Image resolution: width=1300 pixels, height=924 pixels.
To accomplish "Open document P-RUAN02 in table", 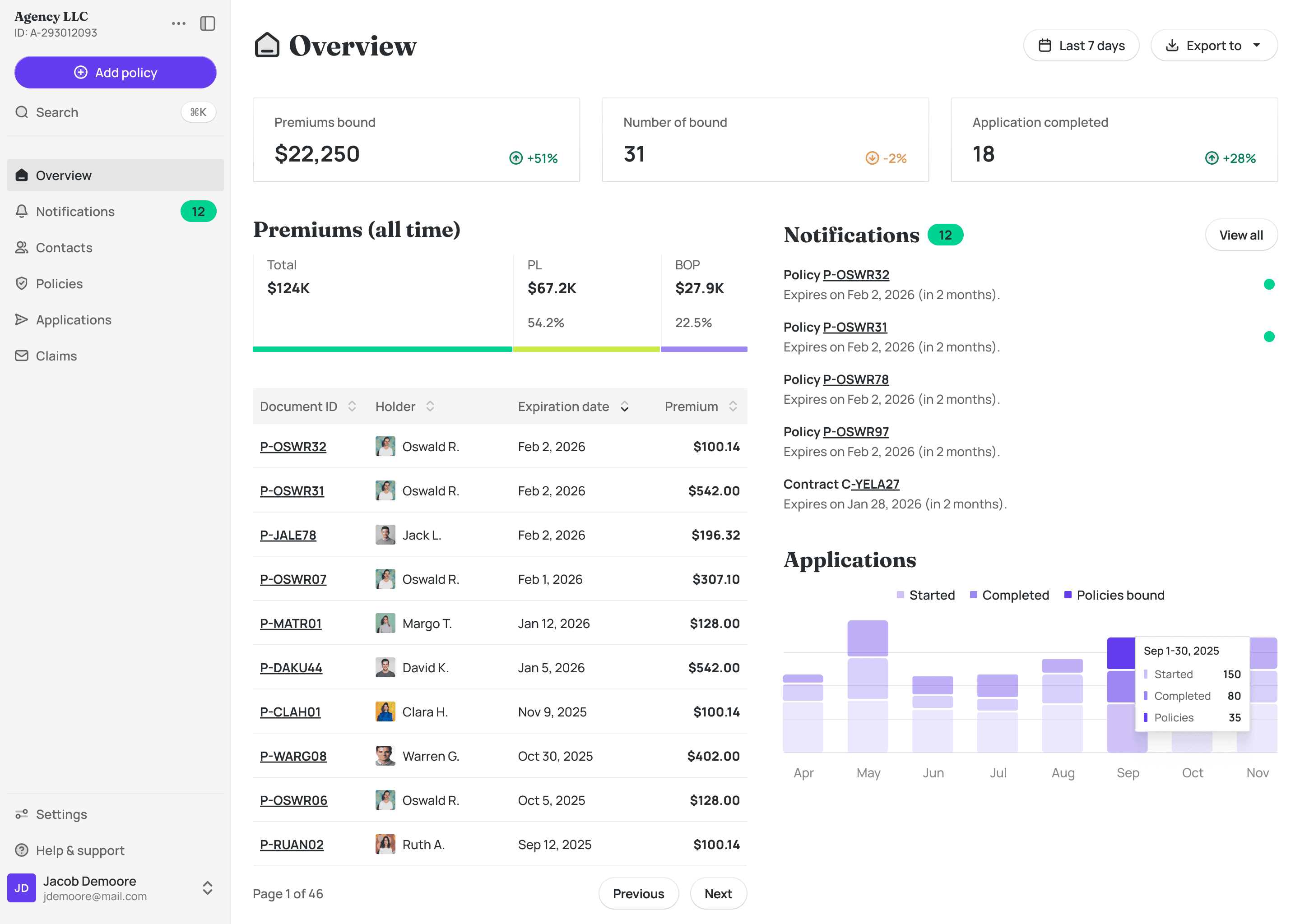I will pyautogui.click(x=292, y=844).
